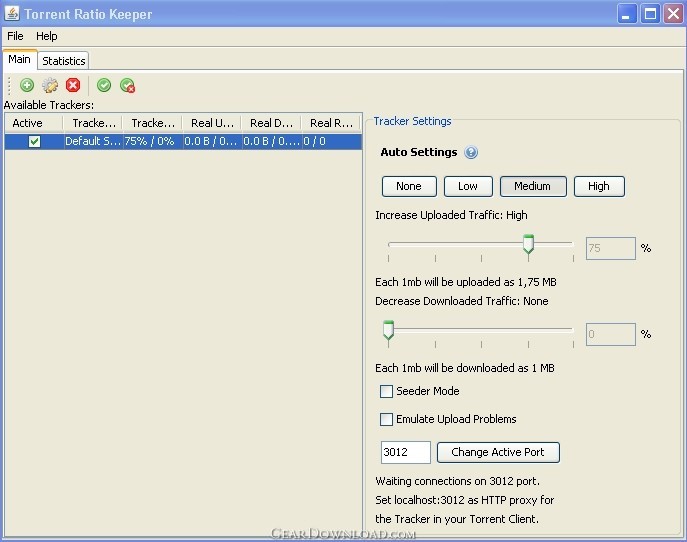Enable the Emulate Upload Problems checkbox
The width and height of the screenshot is (687, 542).
tap(386, 419)
